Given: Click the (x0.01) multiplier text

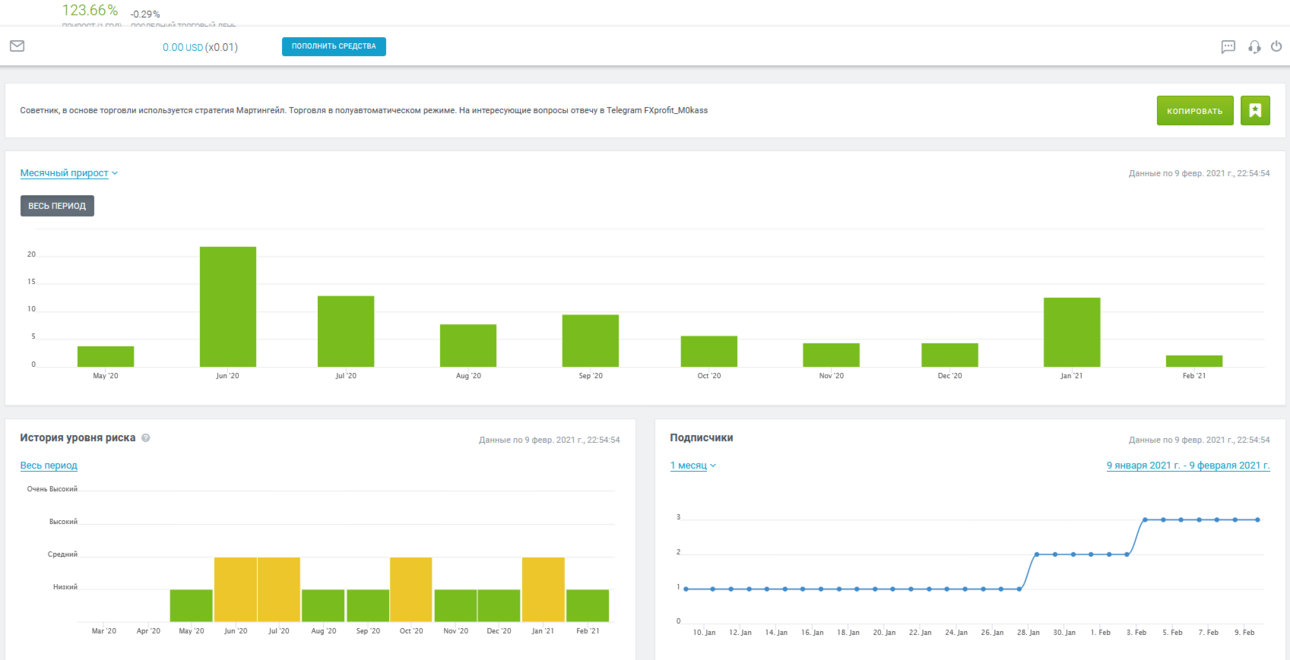Looking at the screenshot, I should pos(222,47).
